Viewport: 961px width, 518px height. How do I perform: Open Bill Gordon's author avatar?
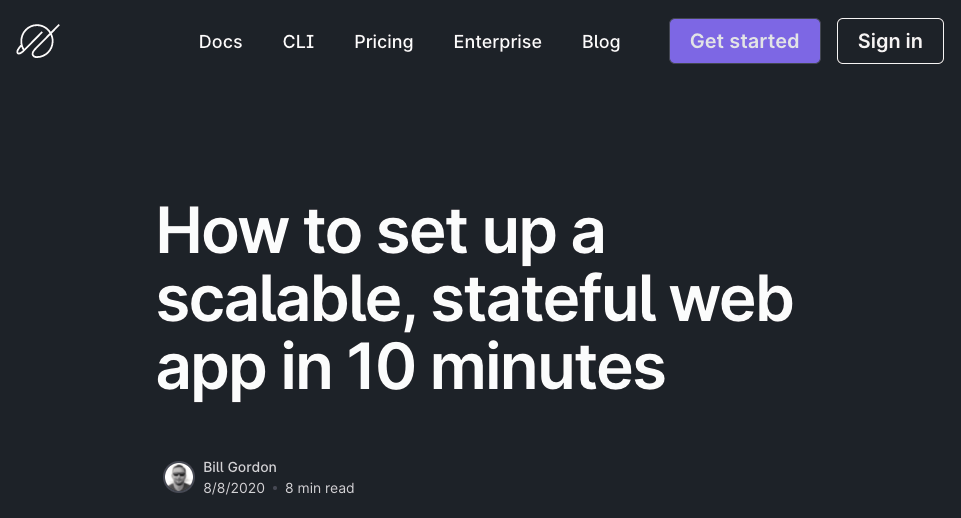click(x=179, y=477)
